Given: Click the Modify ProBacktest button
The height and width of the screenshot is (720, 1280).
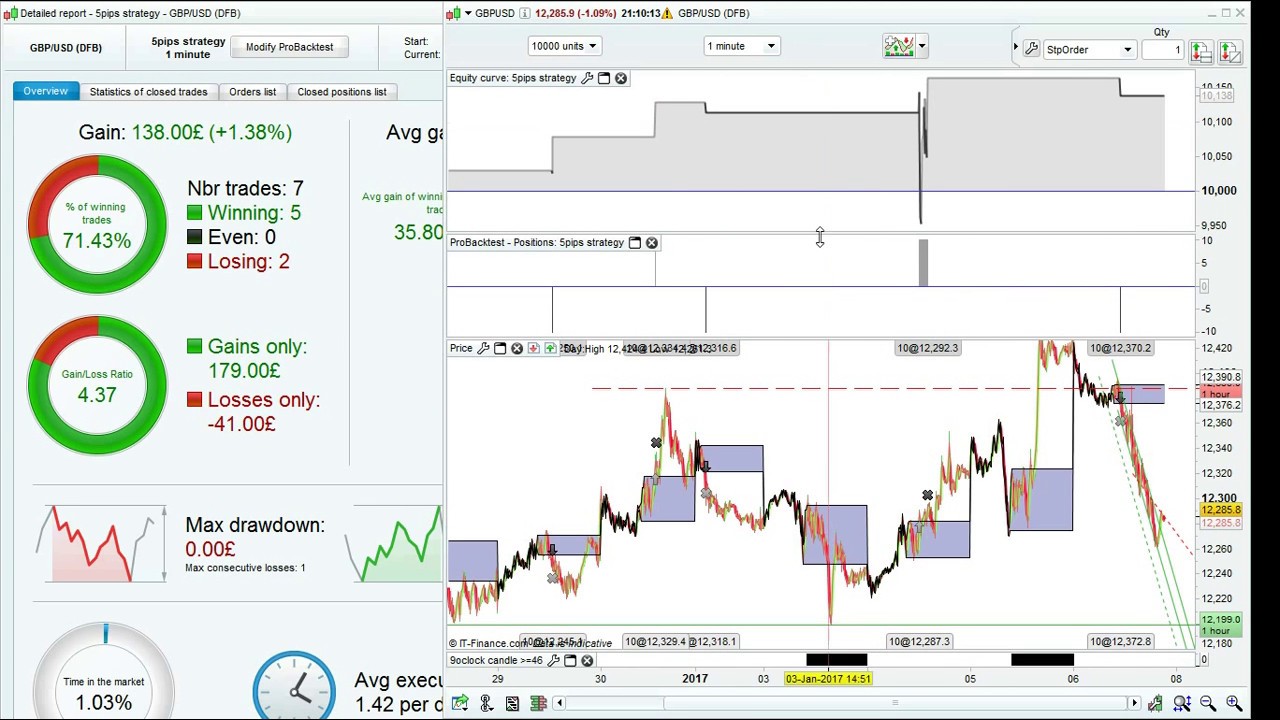Looking at the screenshot, I should point(289,47).
